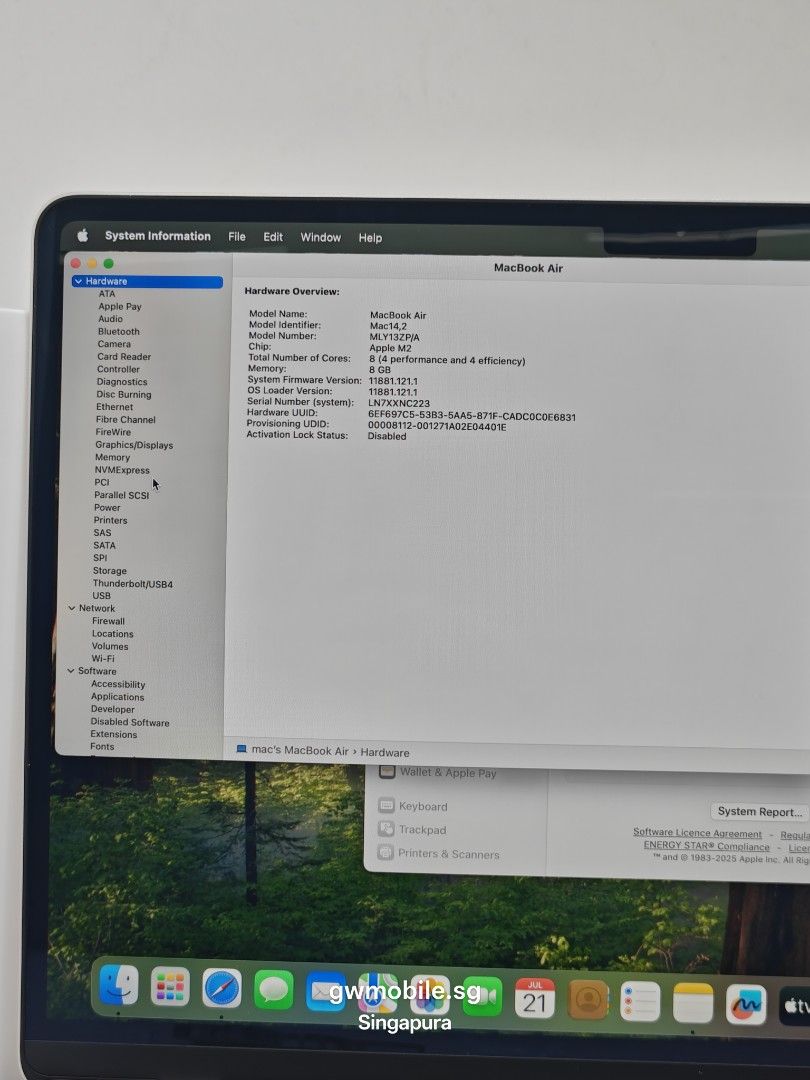Select Graphics/Displays in the sidebar
Screen dimensions: 810x1080
(x=134, y=445)
